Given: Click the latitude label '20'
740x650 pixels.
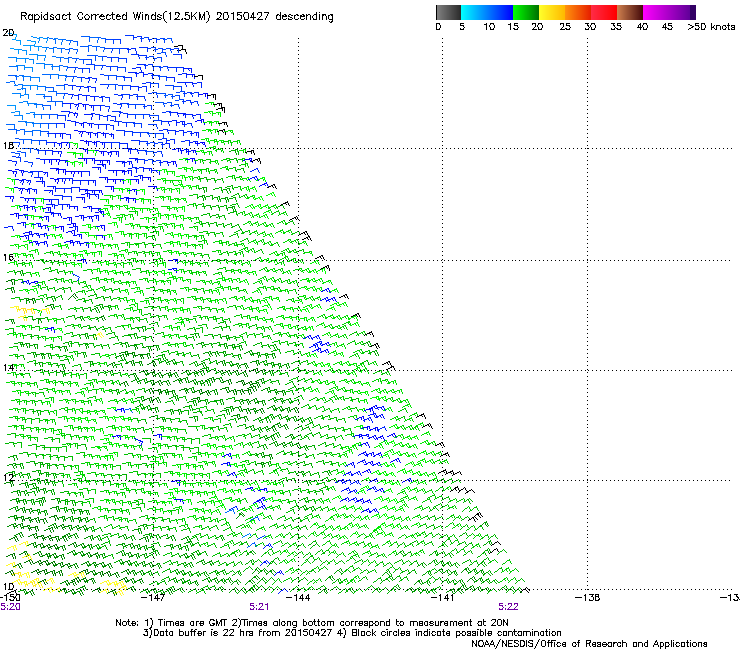Looking at the screenshot, I should tap(8, 33).
